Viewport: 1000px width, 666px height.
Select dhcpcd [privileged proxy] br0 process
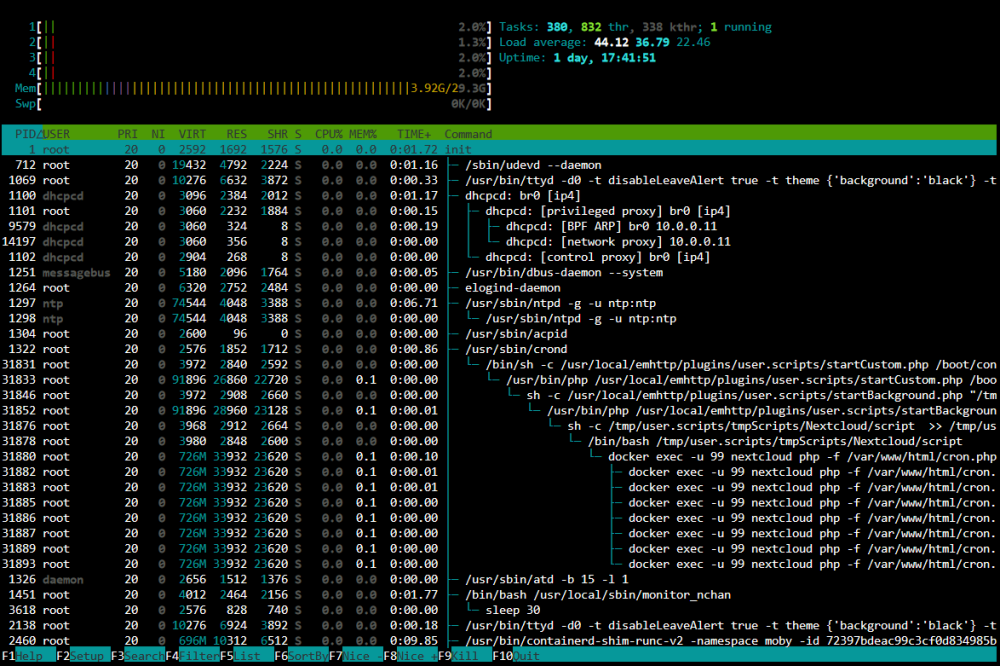(x=499, y=211)
